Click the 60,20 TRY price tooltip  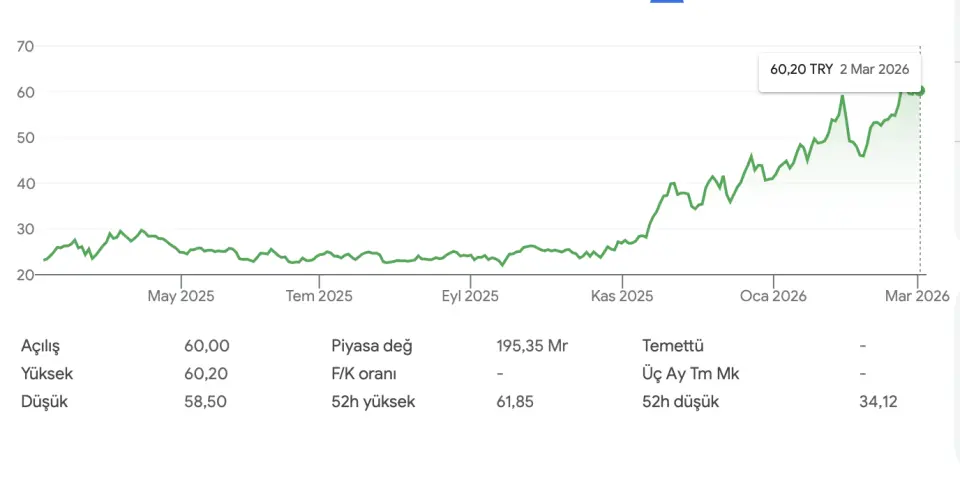(838, 69)
